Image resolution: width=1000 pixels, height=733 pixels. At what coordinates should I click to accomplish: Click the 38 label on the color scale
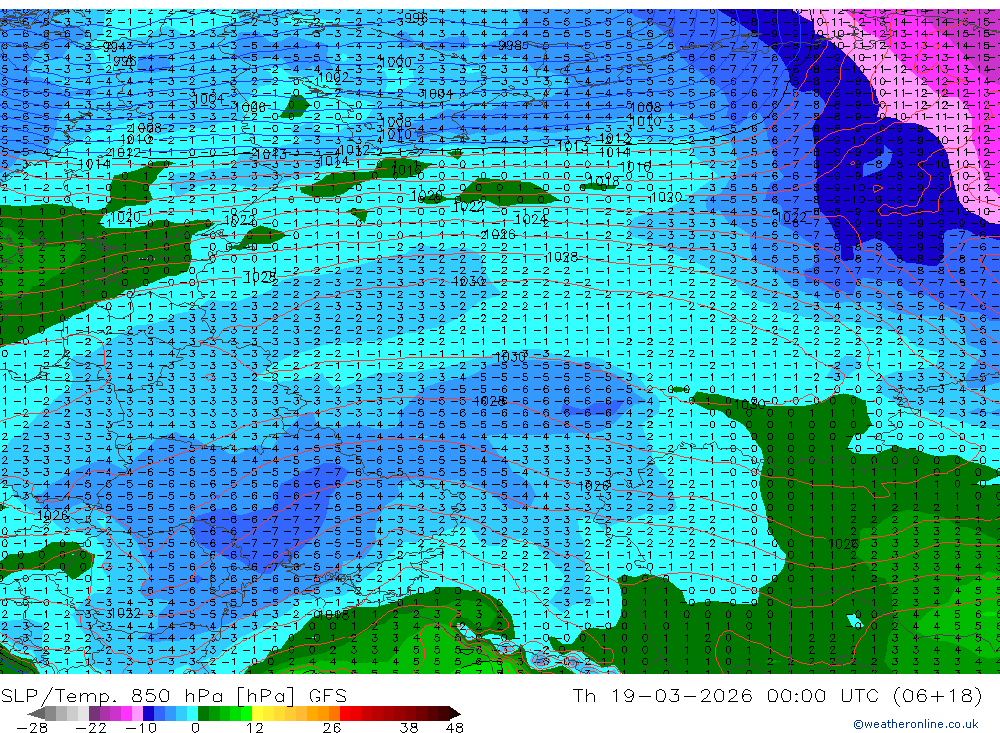pos(409,728)
